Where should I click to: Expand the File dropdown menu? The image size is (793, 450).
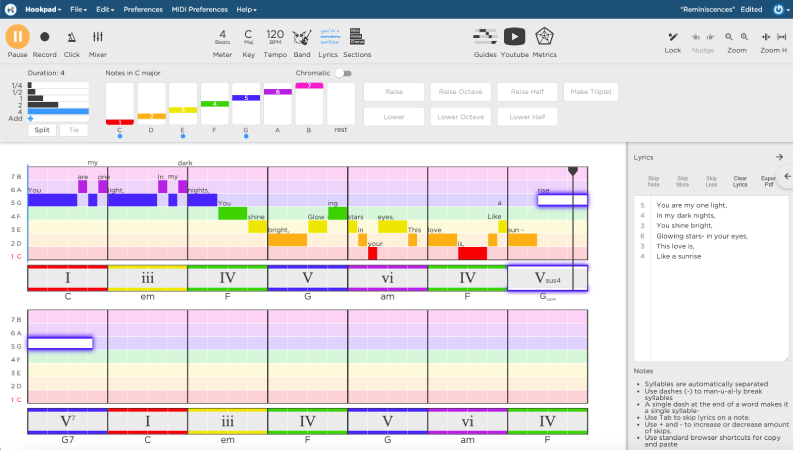[x=78, y=9]
